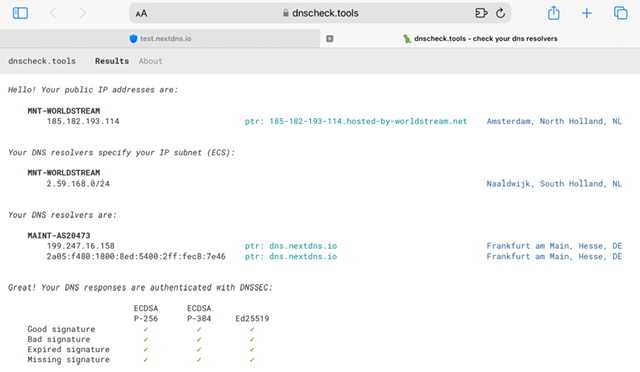The width and height of the screenshot is (640, 372).
Task: Click Bad signature checkmark under P-384
Action: (199, 339)
